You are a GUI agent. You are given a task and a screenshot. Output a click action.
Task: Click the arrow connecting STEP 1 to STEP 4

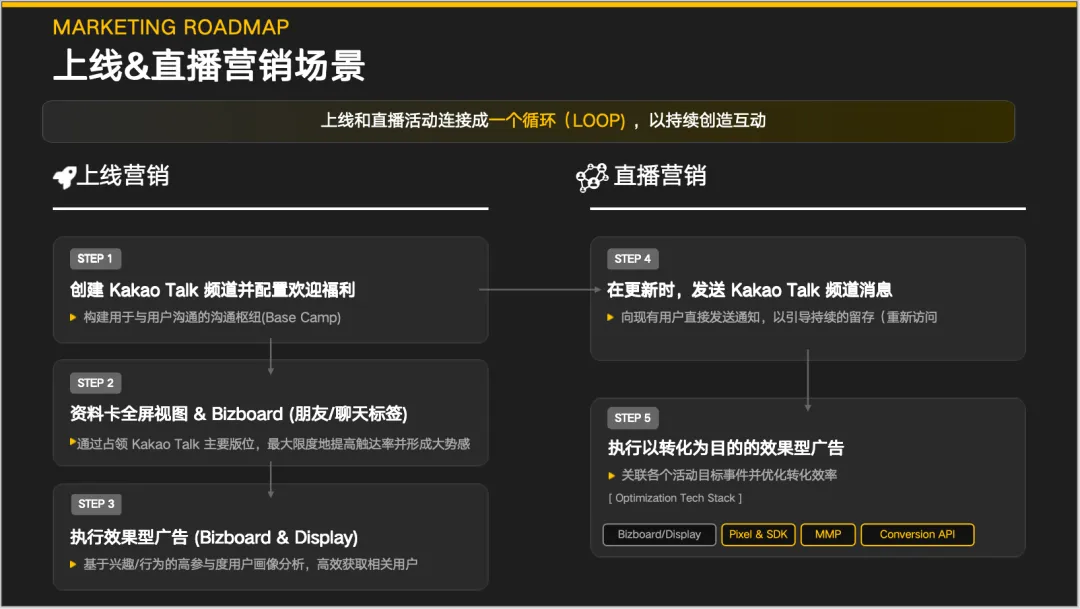[540, 290]
